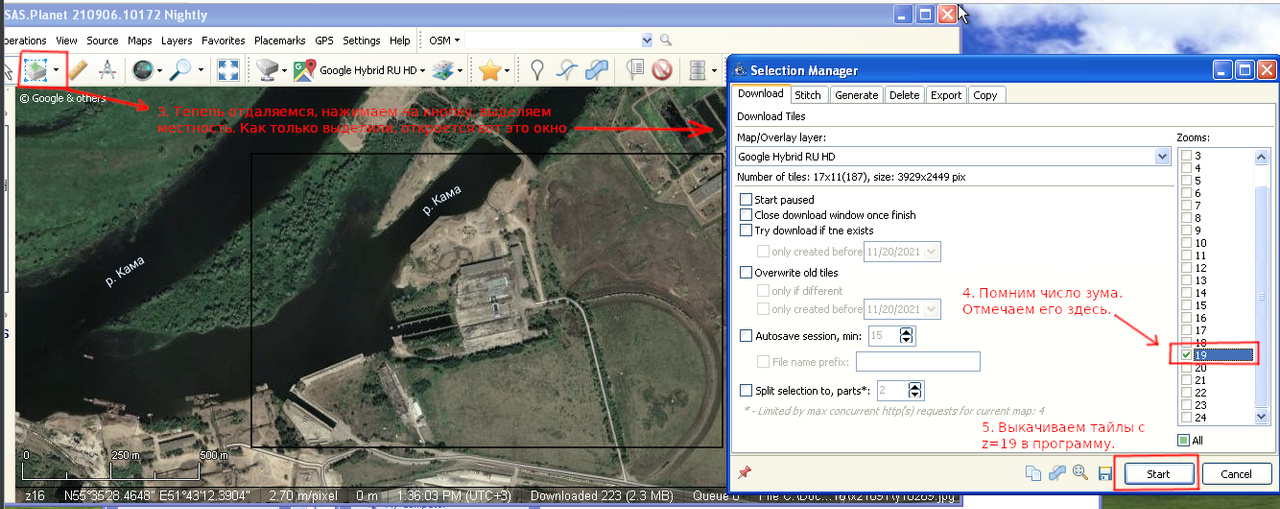The width and height of the screenshot is (1280, 509).
Task: Select the ruler distance measurement tool
Action: 78,70
